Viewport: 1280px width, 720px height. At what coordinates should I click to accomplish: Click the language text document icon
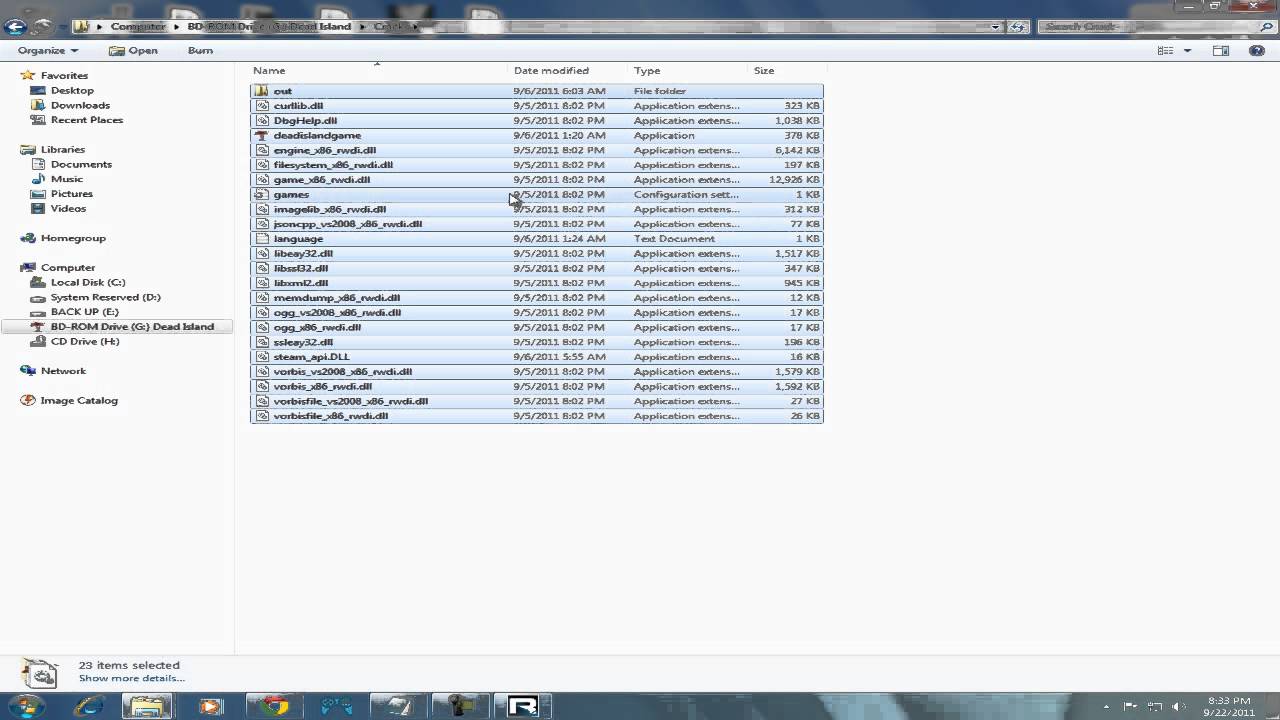pyautogui.click(x=262, y=239)
